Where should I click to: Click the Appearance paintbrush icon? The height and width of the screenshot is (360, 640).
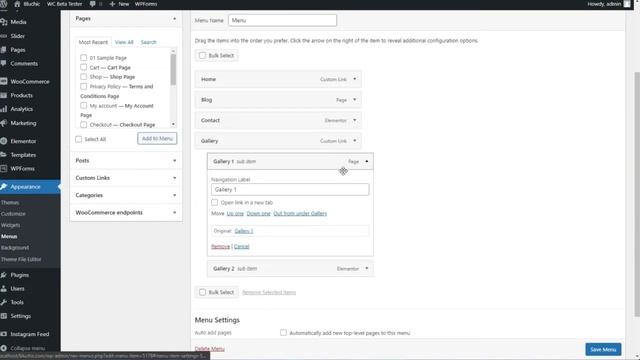pyautogui.click(x=4, y=187)
